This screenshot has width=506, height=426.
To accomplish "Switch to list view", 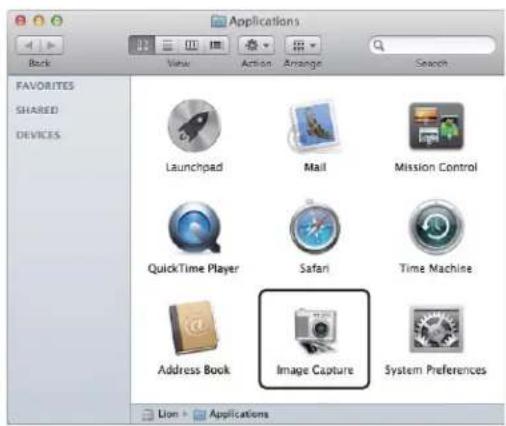I will (x=167, y=45).
